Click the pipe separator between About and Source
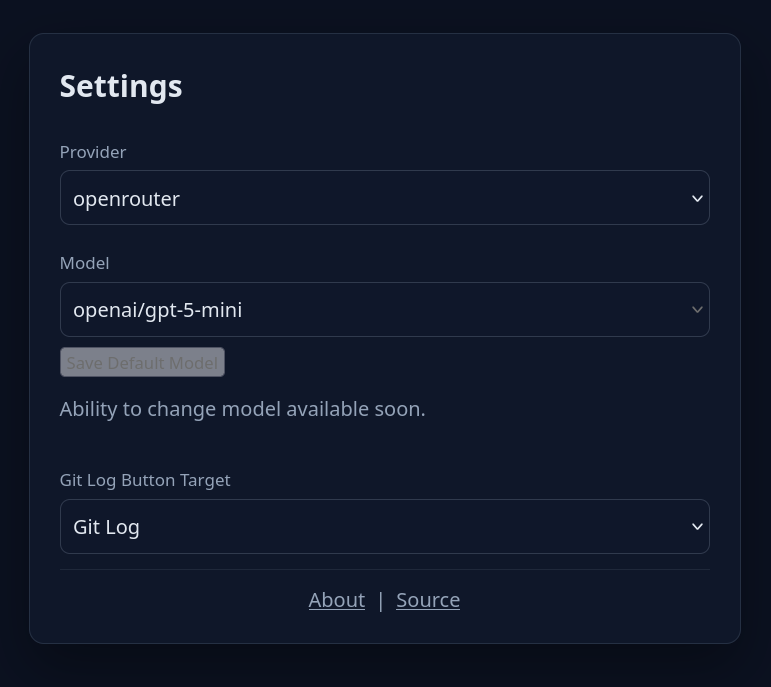Image resolution: width=771 pixels, height=687 pixels. point(380,600)
